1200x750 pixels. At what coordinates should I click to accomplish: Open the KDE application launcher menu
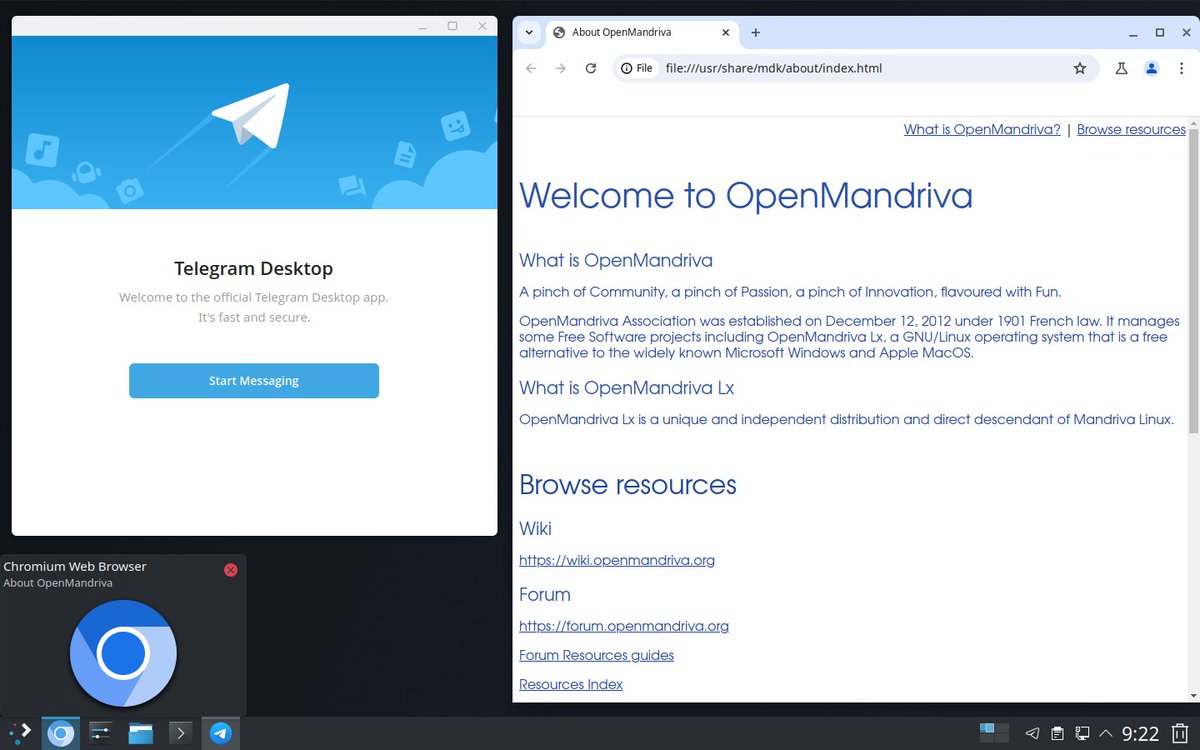20,733
